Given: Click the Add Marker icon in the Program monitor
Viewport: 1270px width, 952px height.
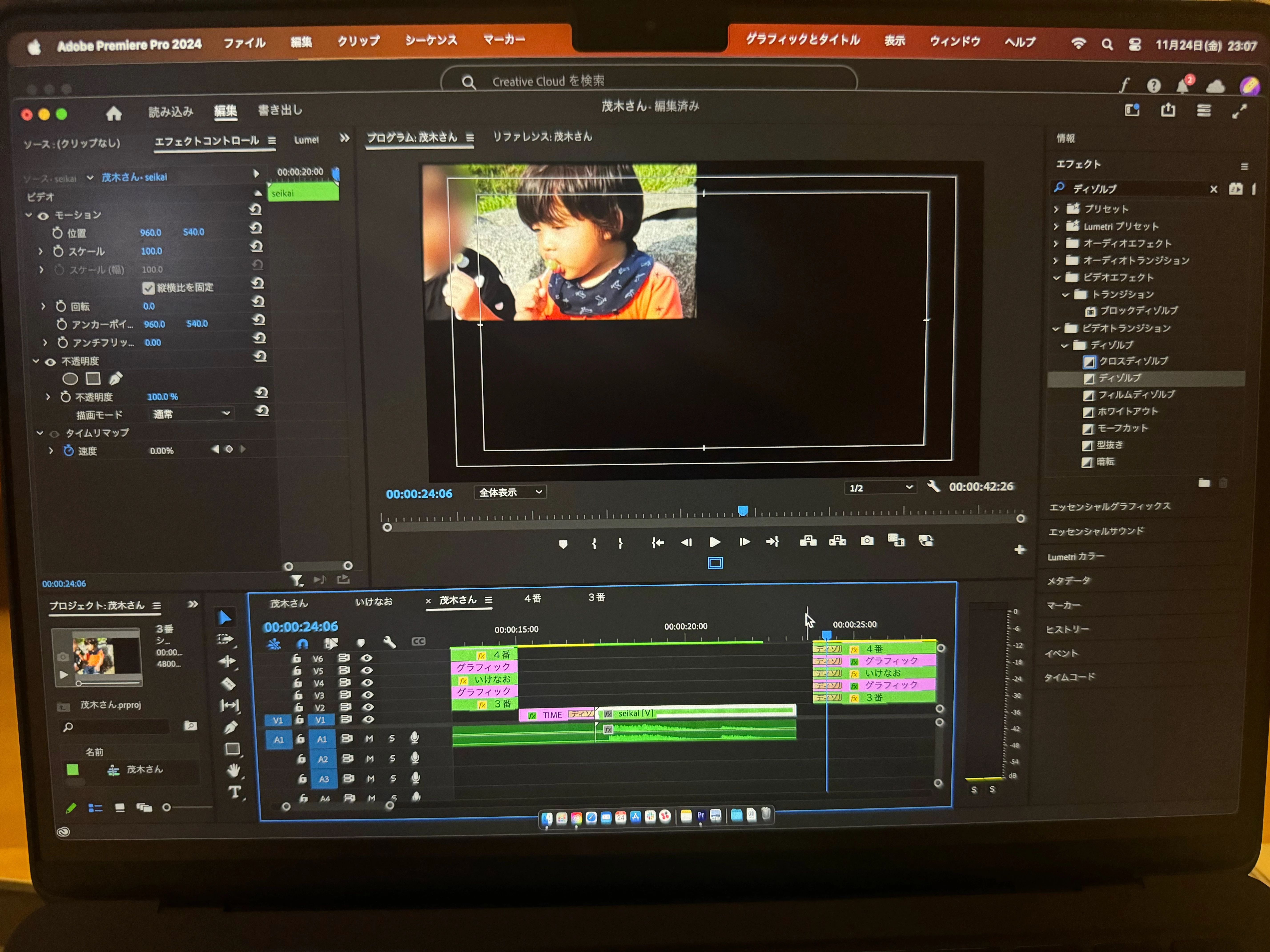Looking at the screenshot, I should 563,543.
